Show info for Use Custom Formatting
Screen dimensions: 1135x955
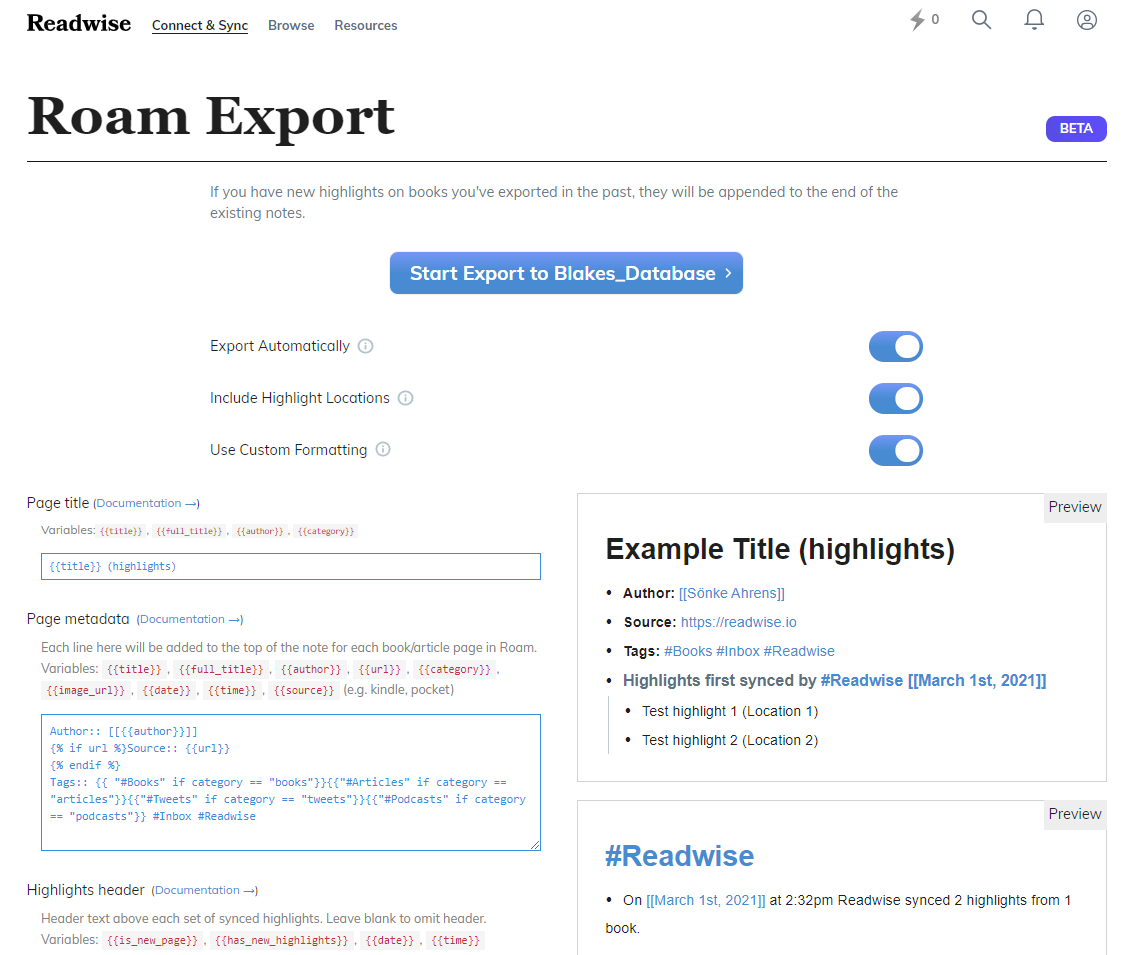[383, 450]
